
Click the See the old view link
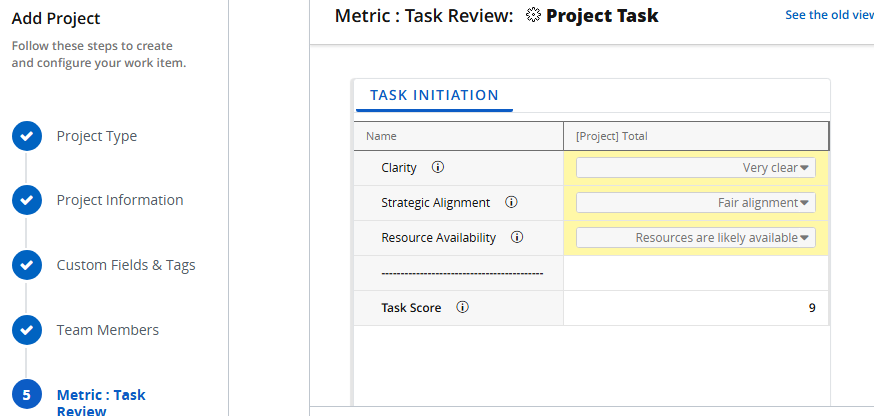coord(828,15)
